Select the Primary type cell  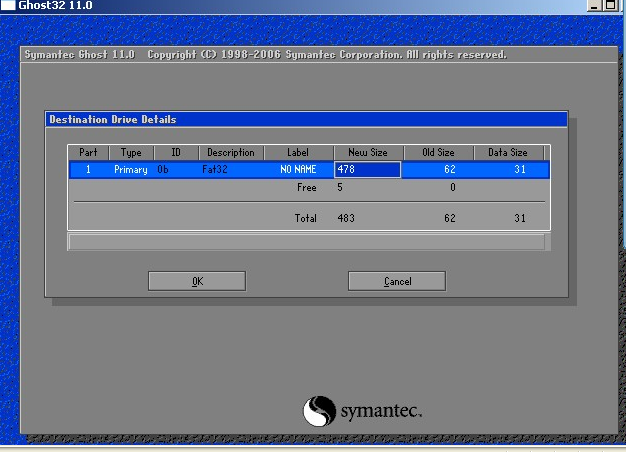(131, 169)
